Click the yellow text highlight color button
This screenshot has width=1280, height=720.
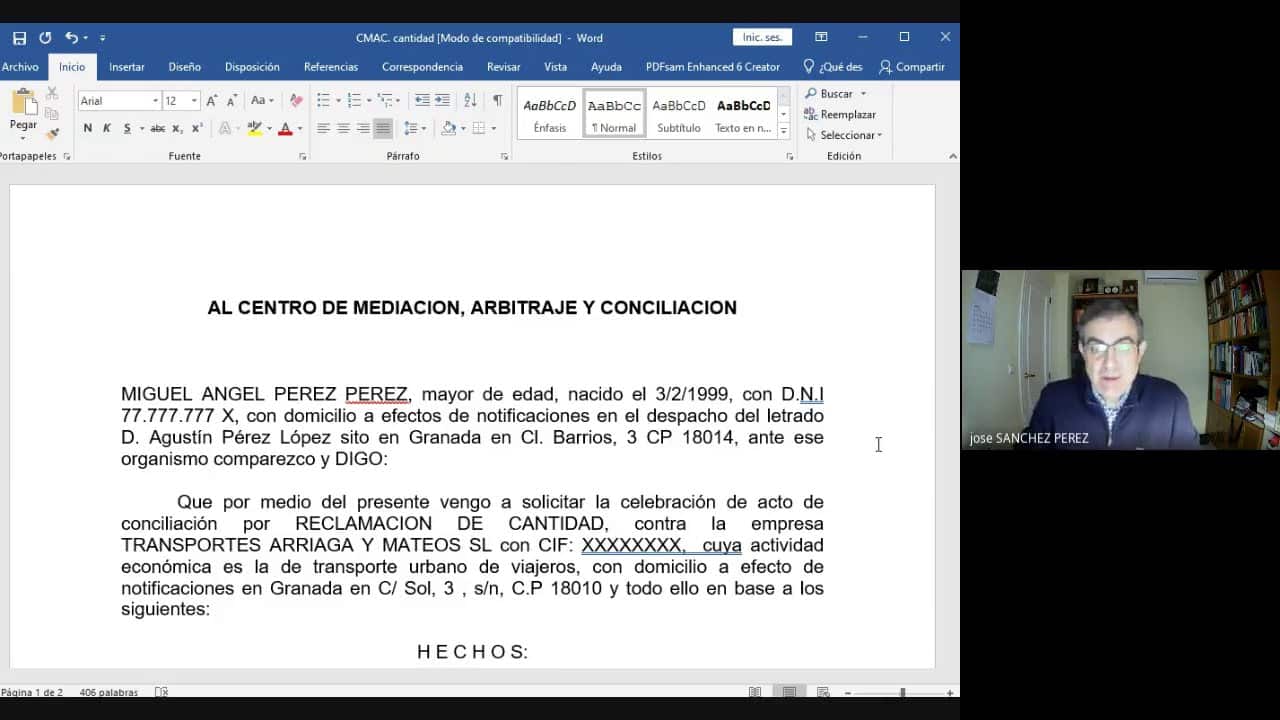point(254,128)
